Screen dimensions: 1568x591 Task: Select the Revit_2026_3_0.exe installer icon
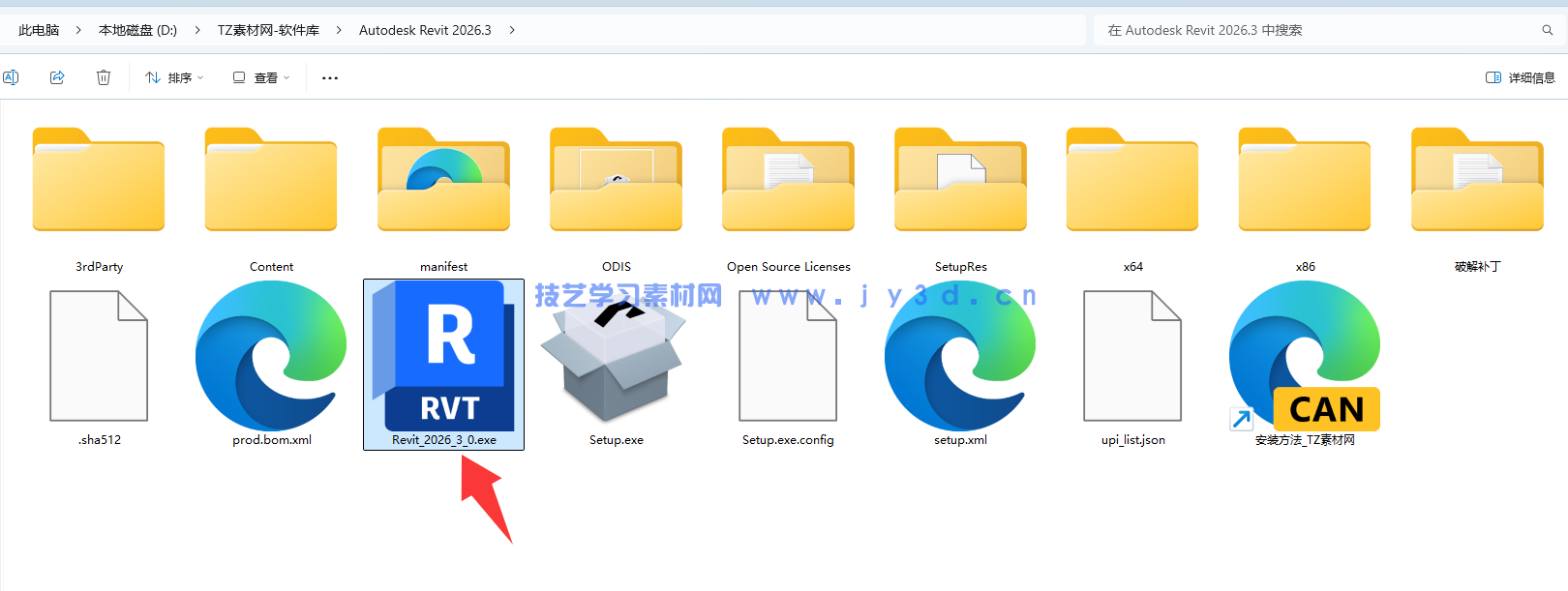point(443,356)
